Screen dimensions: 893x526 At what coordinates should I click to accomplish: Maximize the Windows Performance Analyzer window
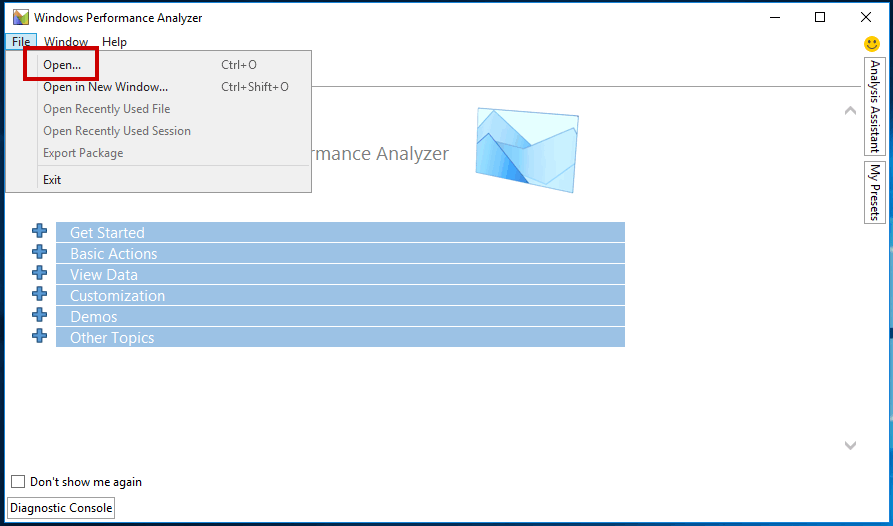click(x=820, y=18)
